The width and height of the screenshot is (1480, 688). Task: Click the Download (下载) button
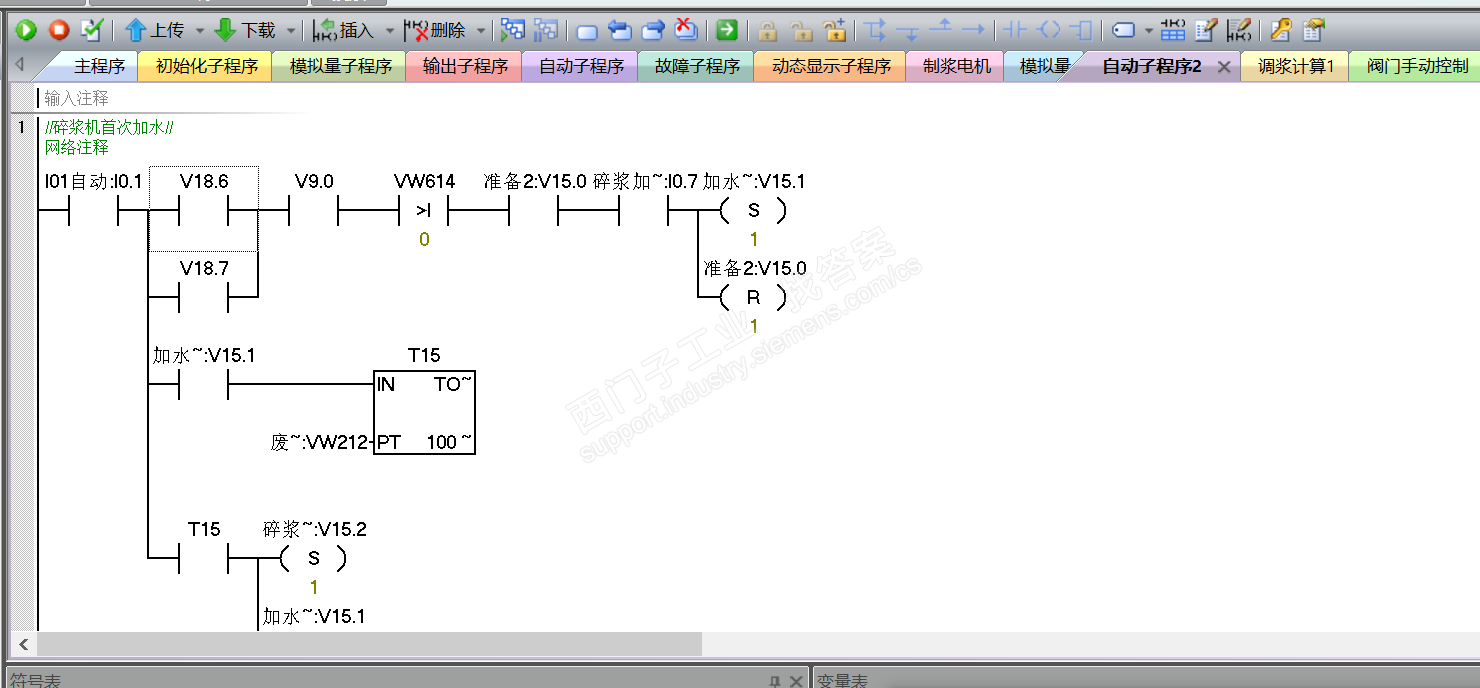[x=245, y=30]
